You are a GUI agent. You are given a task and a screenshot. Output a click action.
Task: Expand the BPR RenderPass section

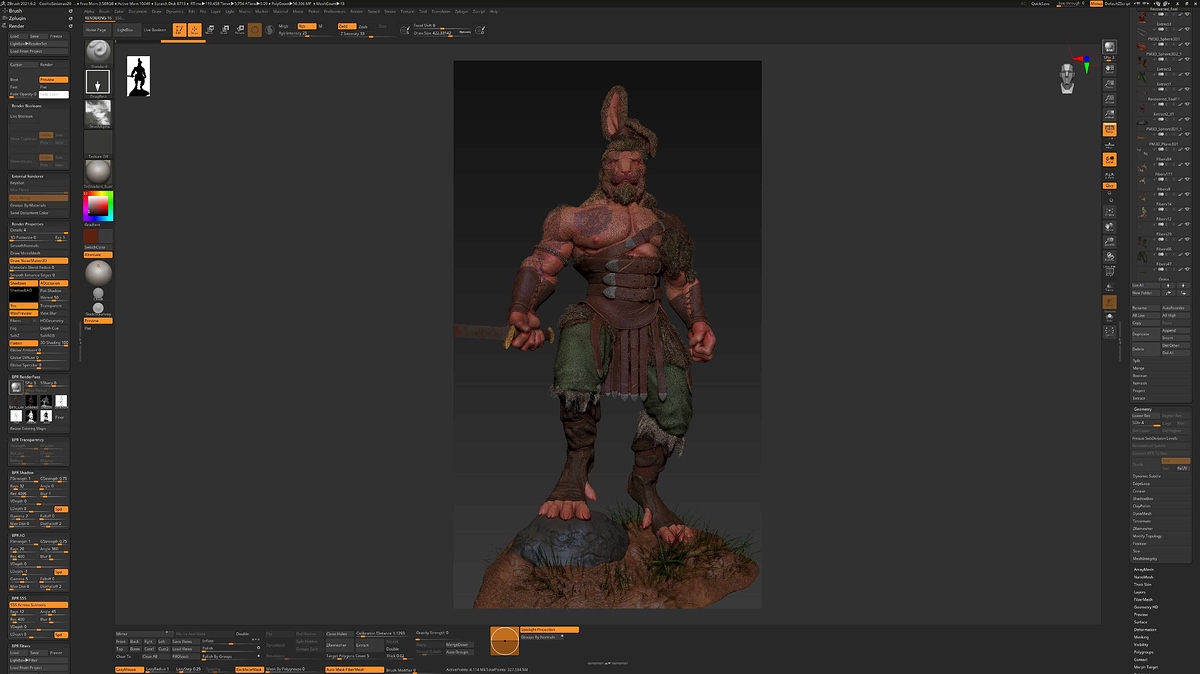(26, 375)
